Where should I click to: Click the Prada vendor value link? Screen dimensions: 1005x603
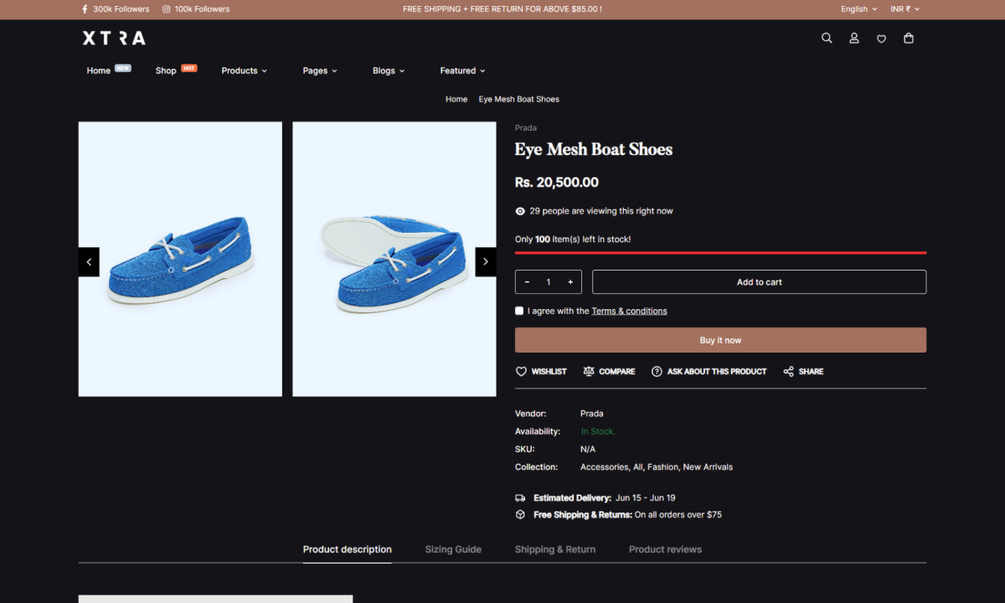tap(592, 414)
